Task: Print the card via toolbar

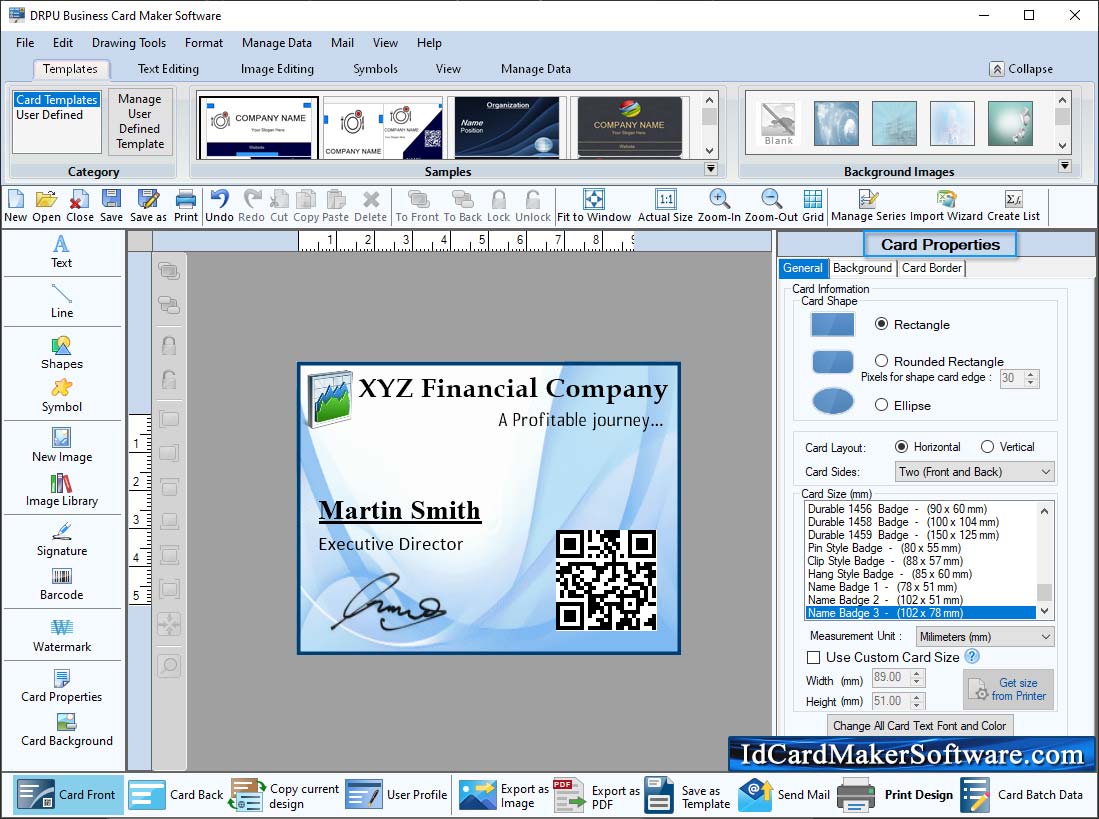Action: pos(186,206)
